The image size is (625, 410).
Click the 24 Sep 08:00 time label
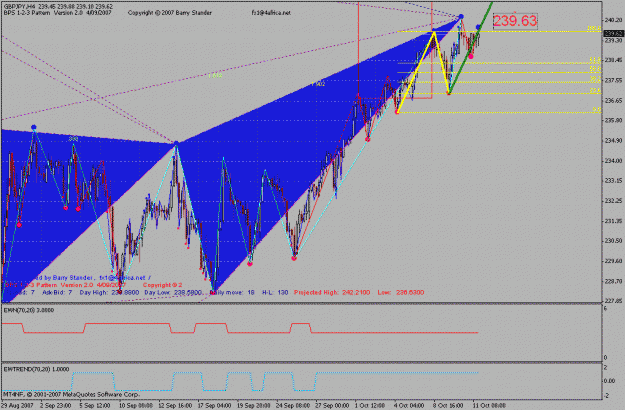point(294,406)
